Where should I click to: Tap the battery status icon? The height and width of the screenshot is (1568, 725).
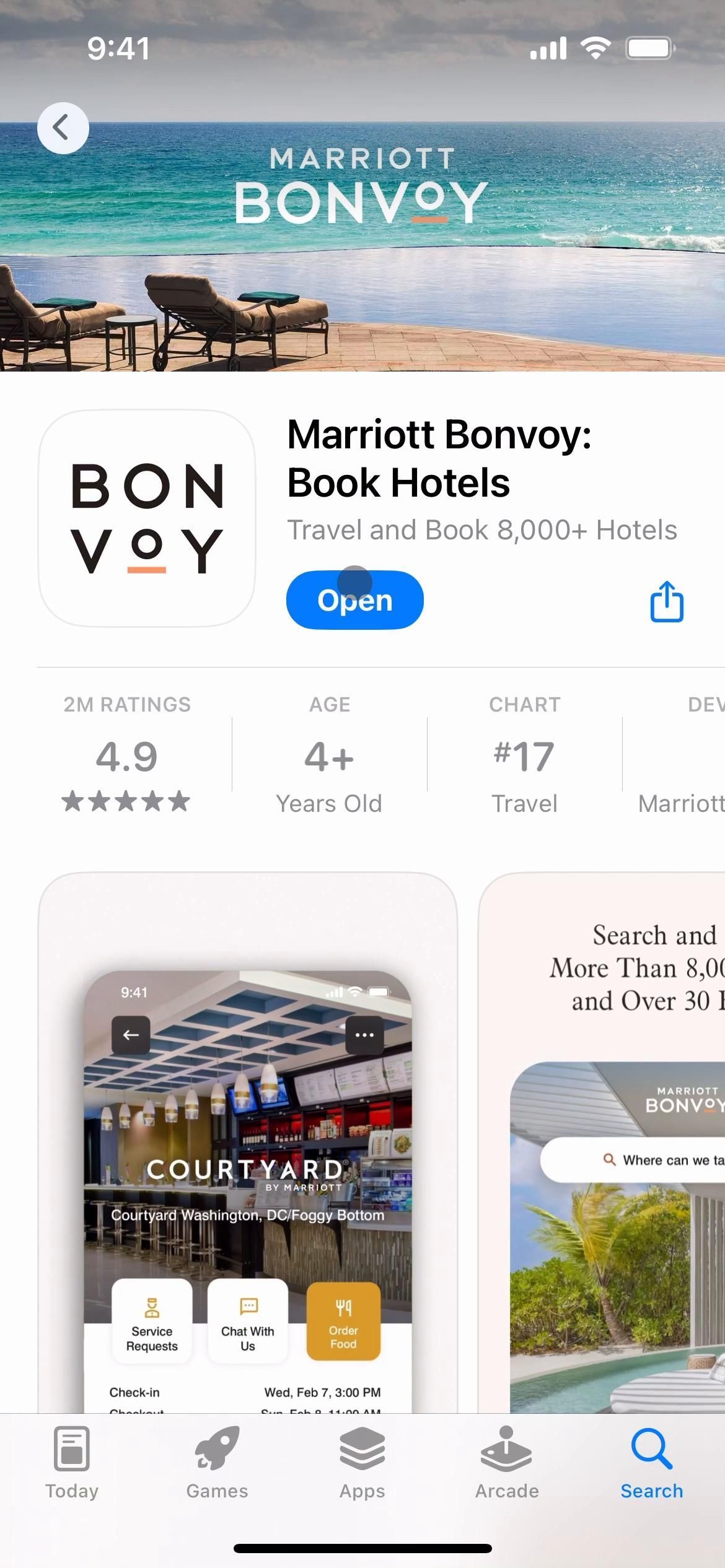click(x=650, y=48)
